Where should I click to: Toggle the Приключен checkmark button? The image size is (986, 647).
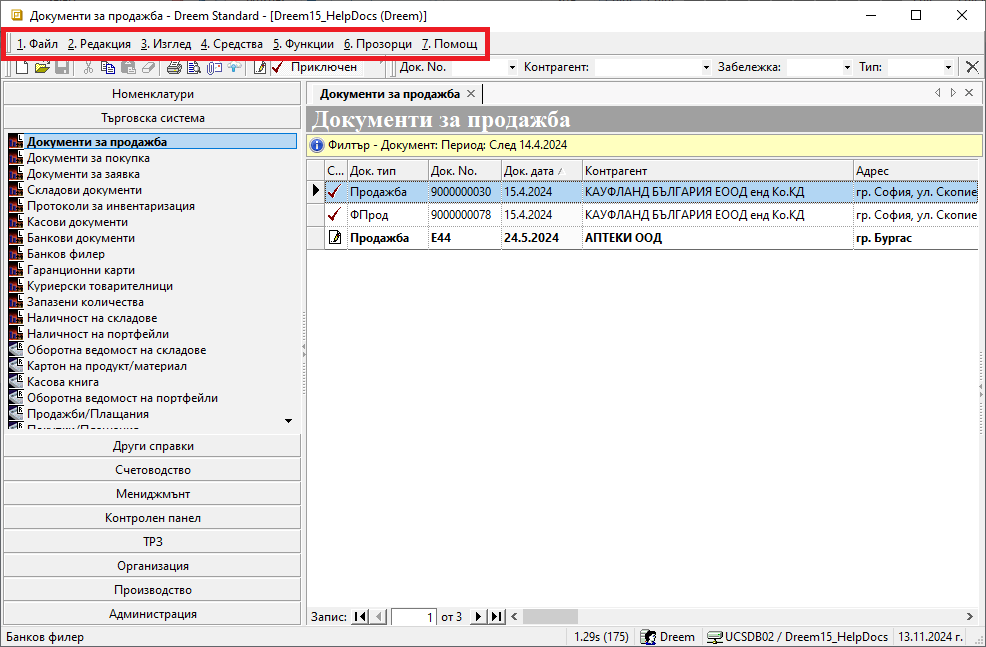click(278, 67)
